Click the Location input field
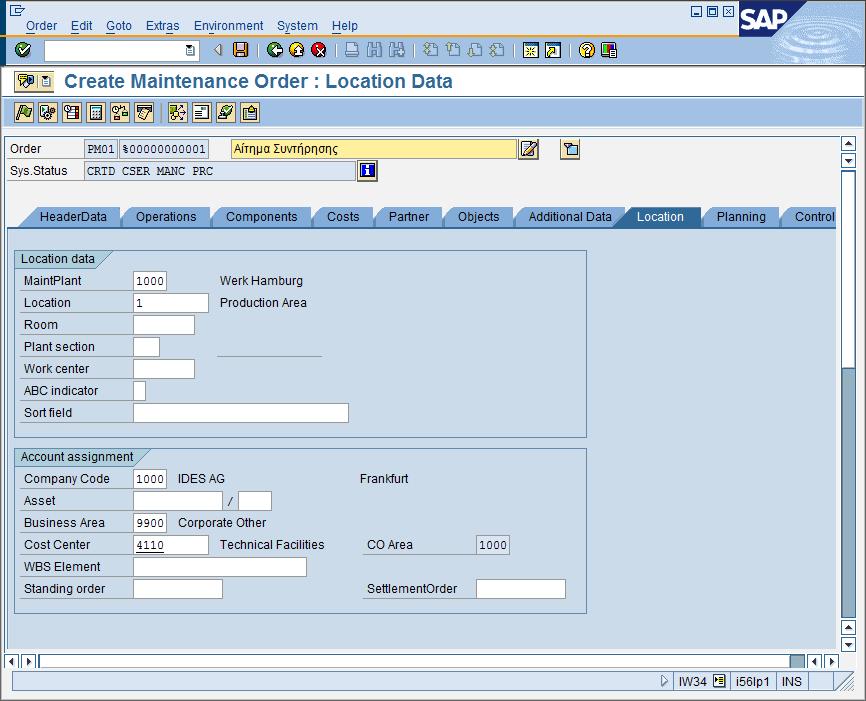Screen dimensions: 866x701 tap(171, 303)
